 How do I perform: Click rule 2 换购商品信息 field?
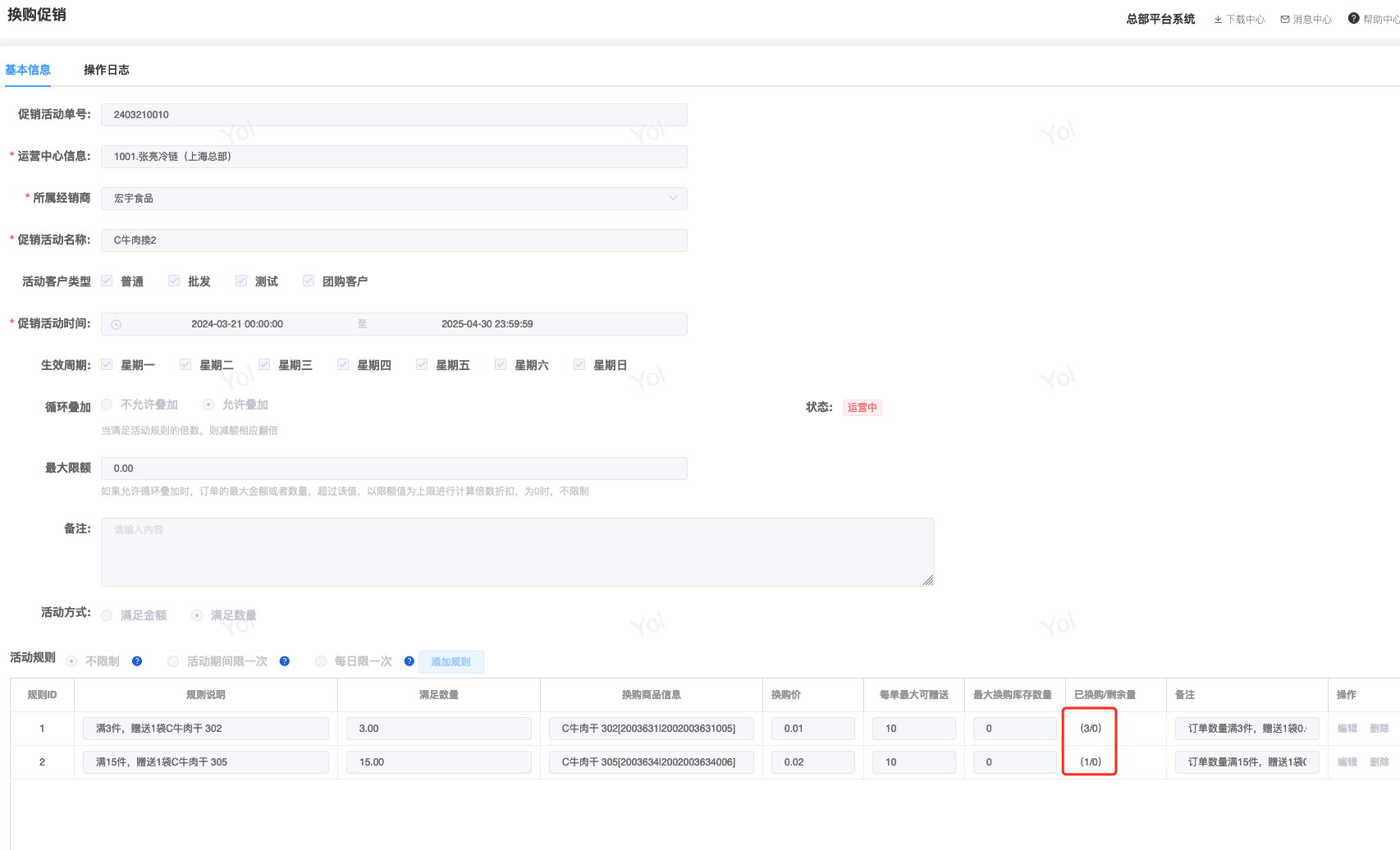click(652, 762)
